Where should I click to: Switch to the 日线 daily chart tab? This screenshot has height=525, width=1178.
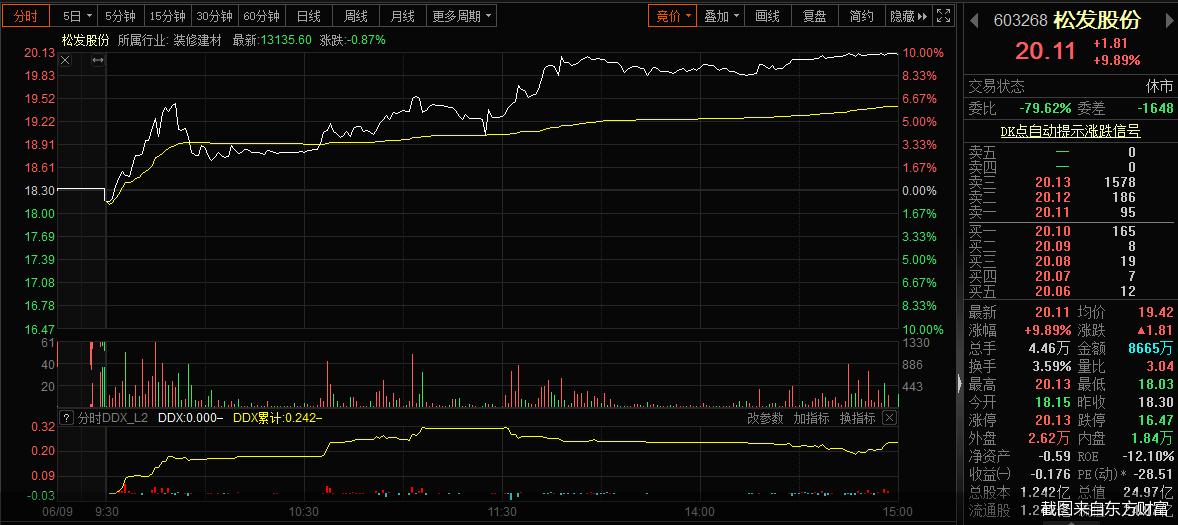pyautogui.click(x=309, y=16)
